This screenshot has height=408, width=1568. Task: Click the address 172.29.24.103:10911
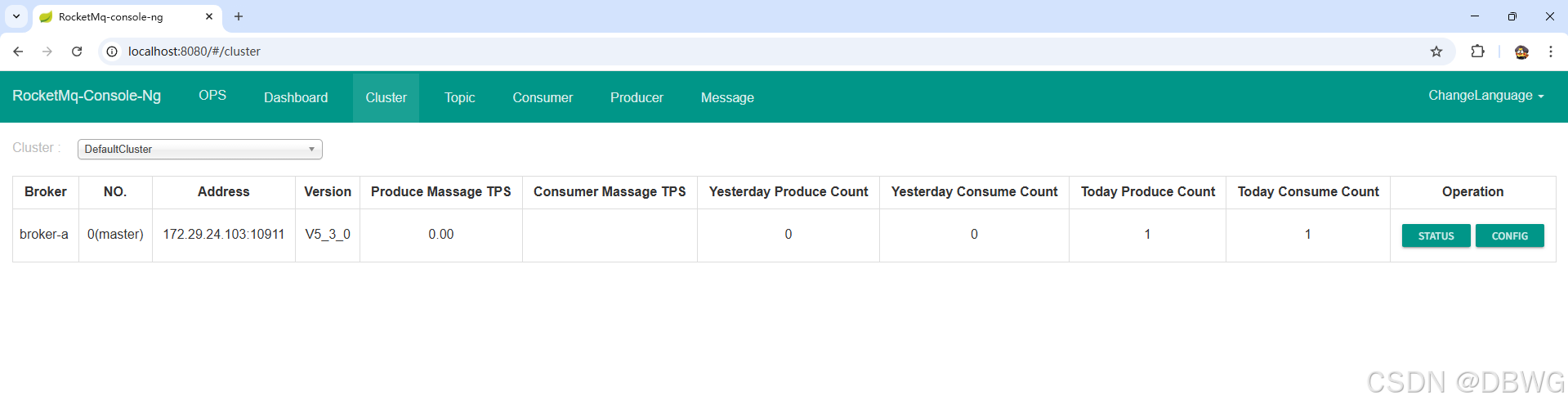coord(224,235)
